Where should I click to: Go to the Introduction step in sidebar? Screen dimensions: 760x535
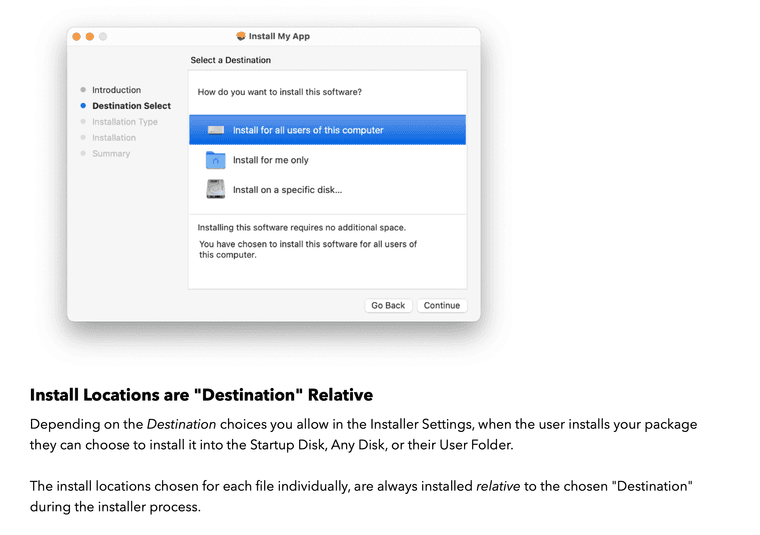click(x=117, y=90)
